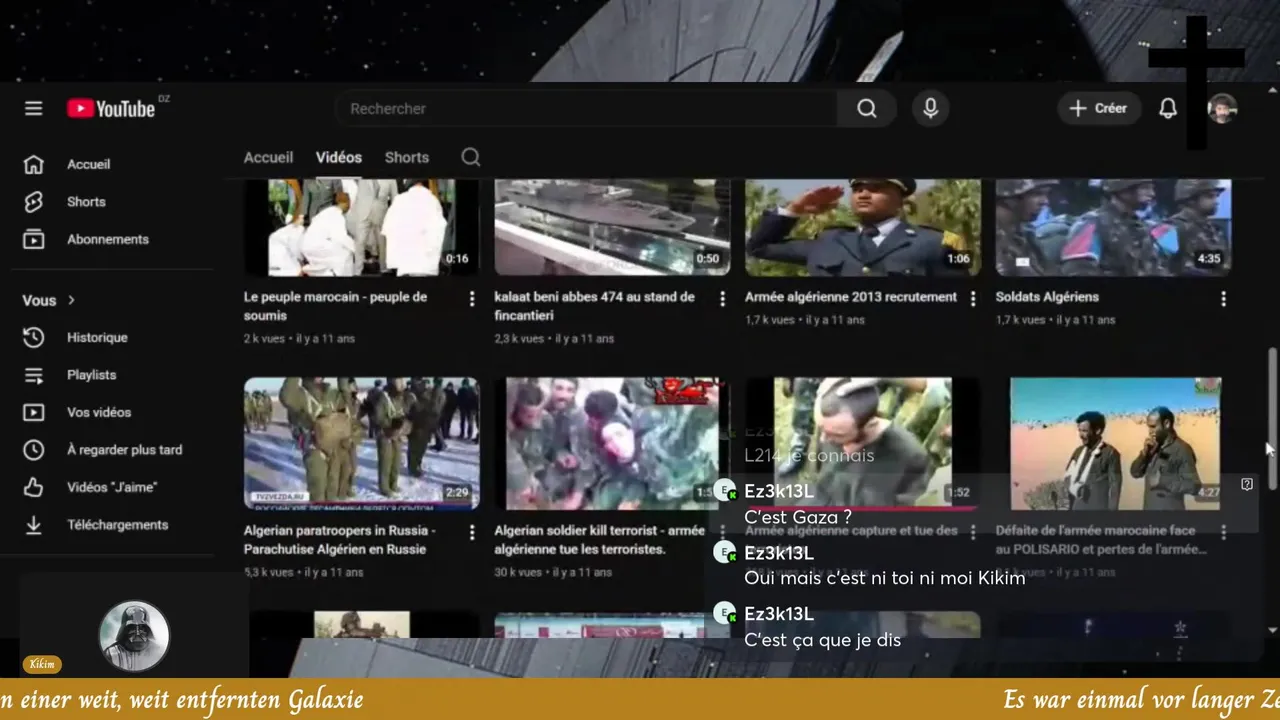Open Abonnements in the left sidebar
This screenshot has width=1280, height=720.
[107, 239]
